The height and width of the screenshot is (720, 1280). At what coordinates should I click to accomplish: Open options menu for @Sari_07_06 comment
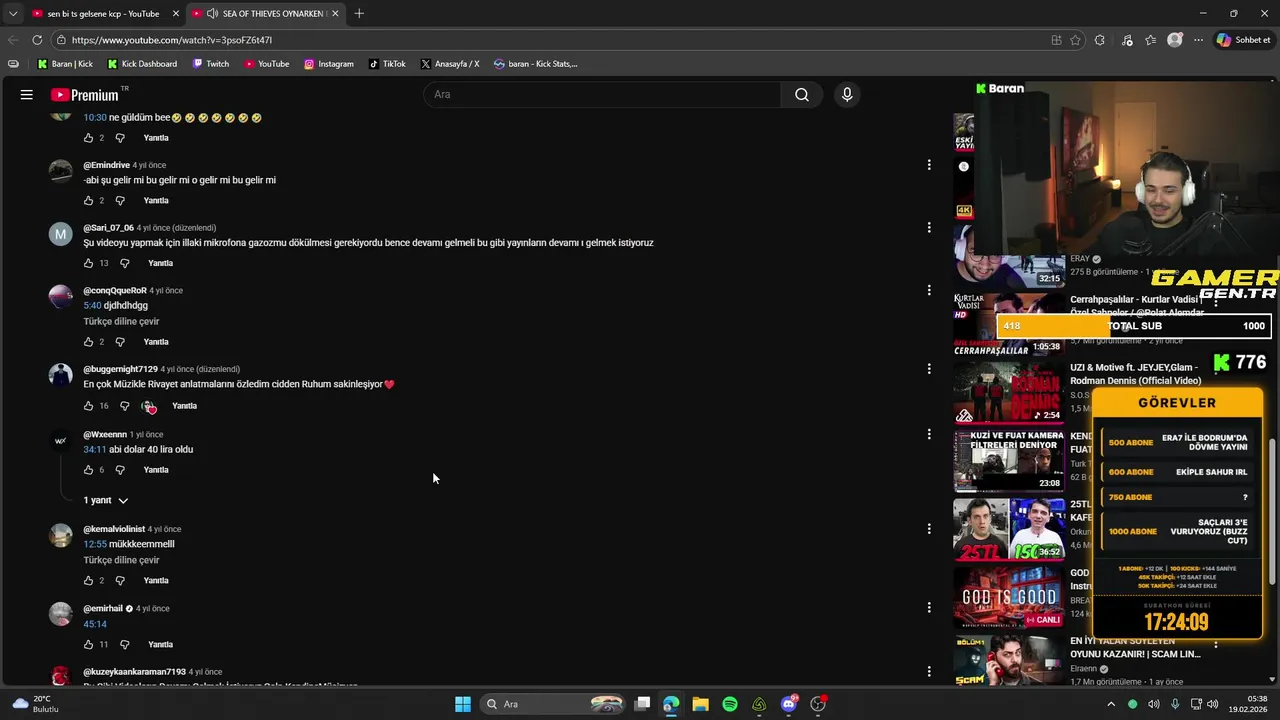point(929,228)
